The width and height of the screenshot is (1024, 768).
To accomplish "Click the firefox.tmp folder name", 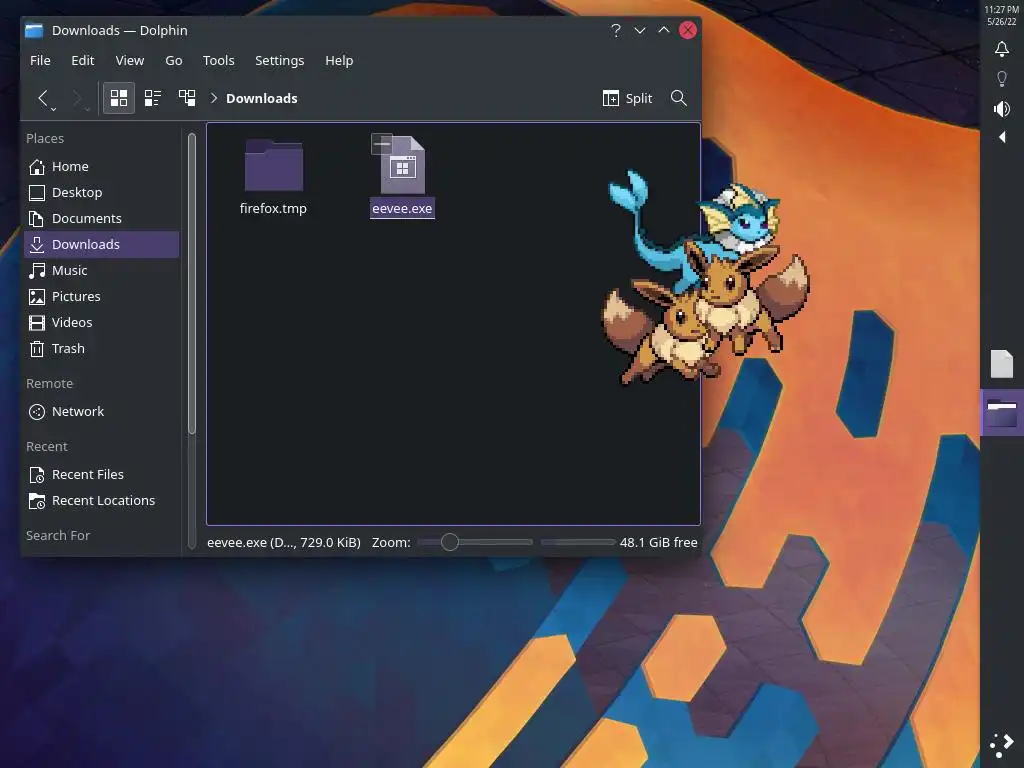I will click(x=273, y=208).
